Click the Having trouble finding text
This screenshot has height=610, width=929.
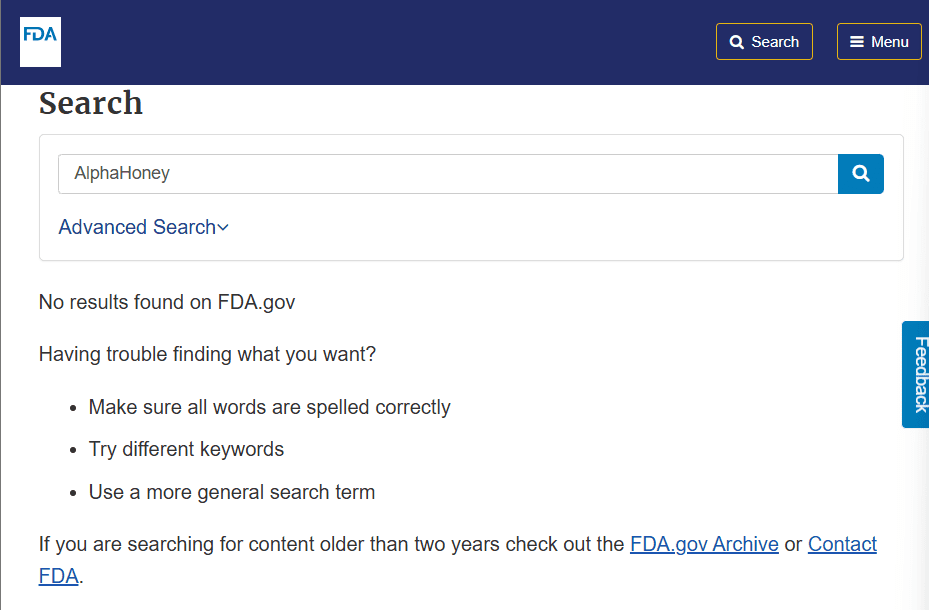(207, 354)
